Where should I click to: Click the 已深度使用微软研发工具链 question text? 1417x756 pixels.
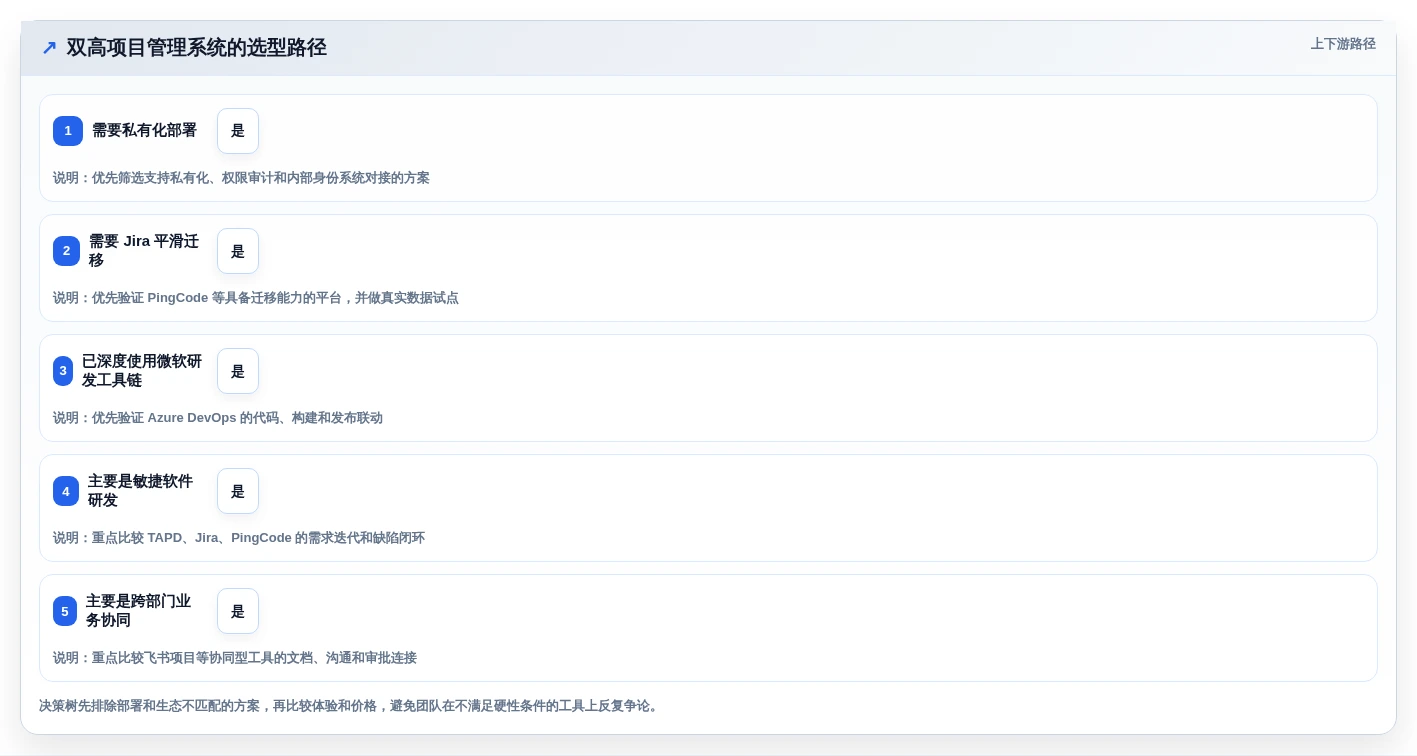tap(142, 371)
